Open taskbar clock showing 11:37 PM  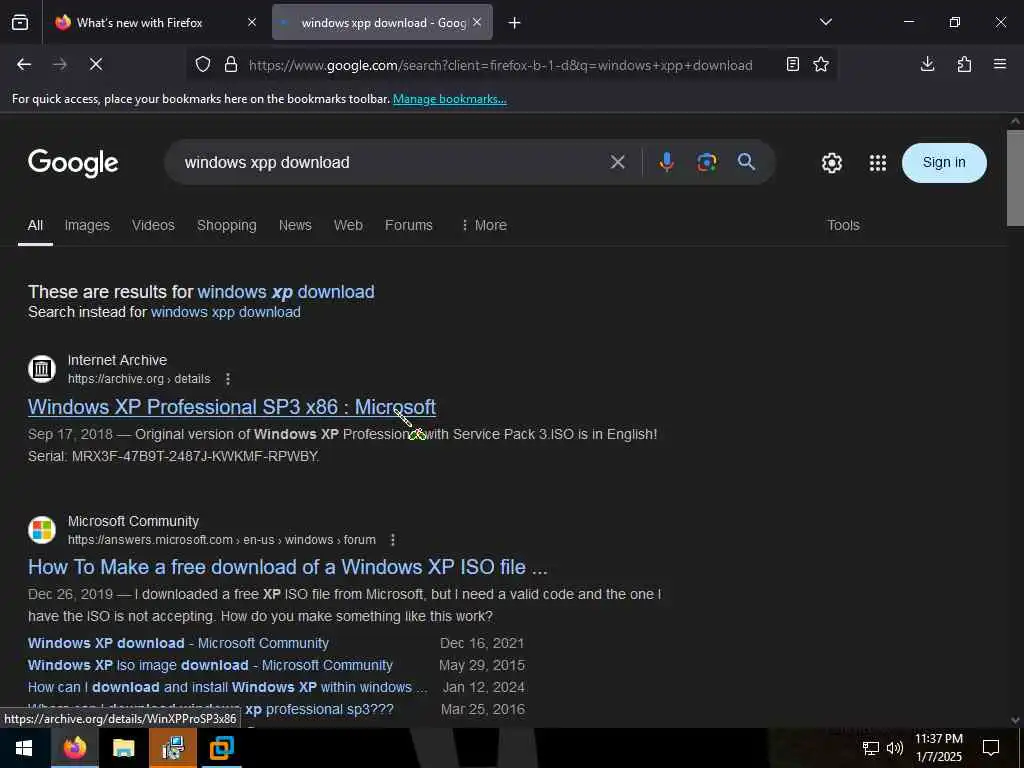938,748
